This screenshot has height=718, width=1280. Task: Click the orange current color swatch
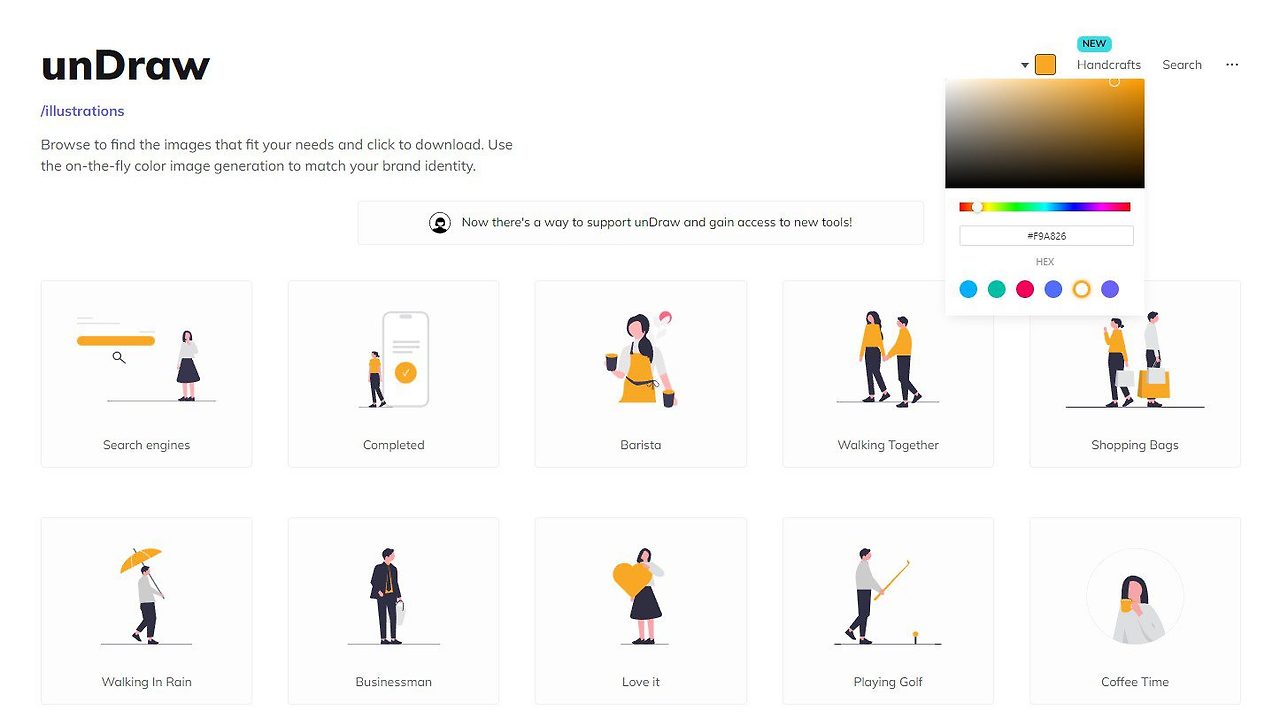pos(1045,65)
